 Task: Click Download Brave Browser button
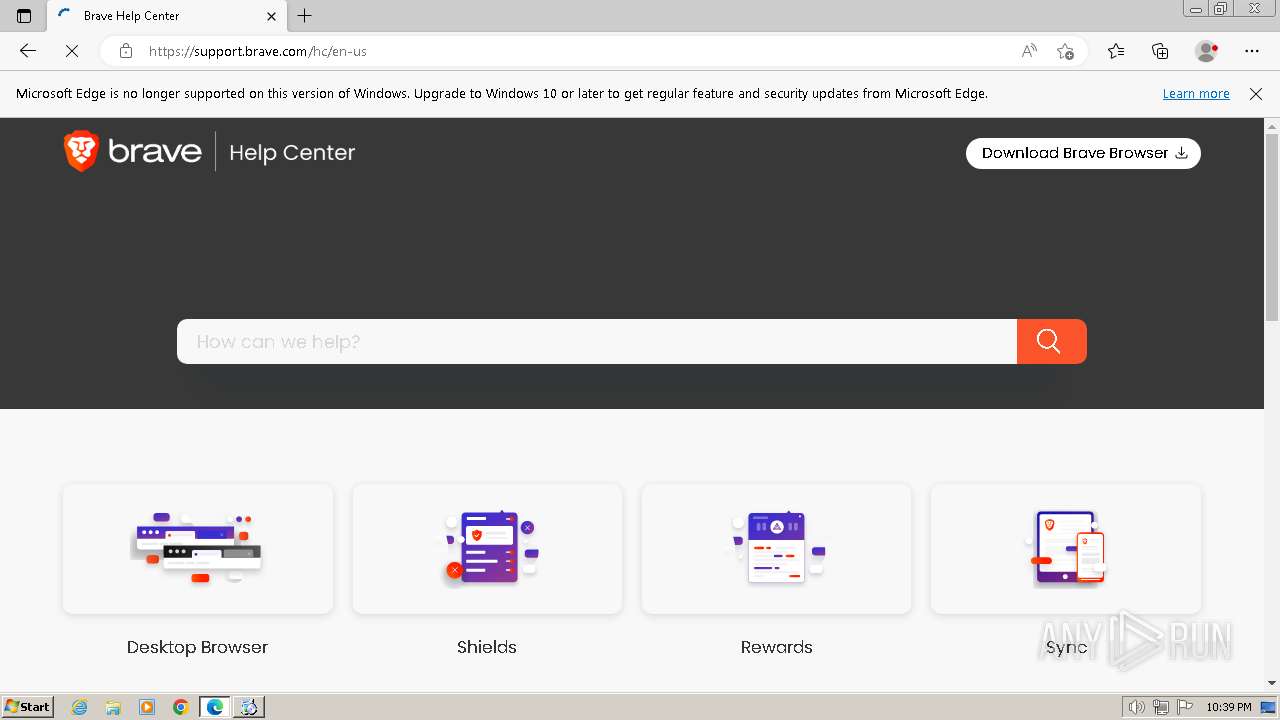[x=1083, y=153]
